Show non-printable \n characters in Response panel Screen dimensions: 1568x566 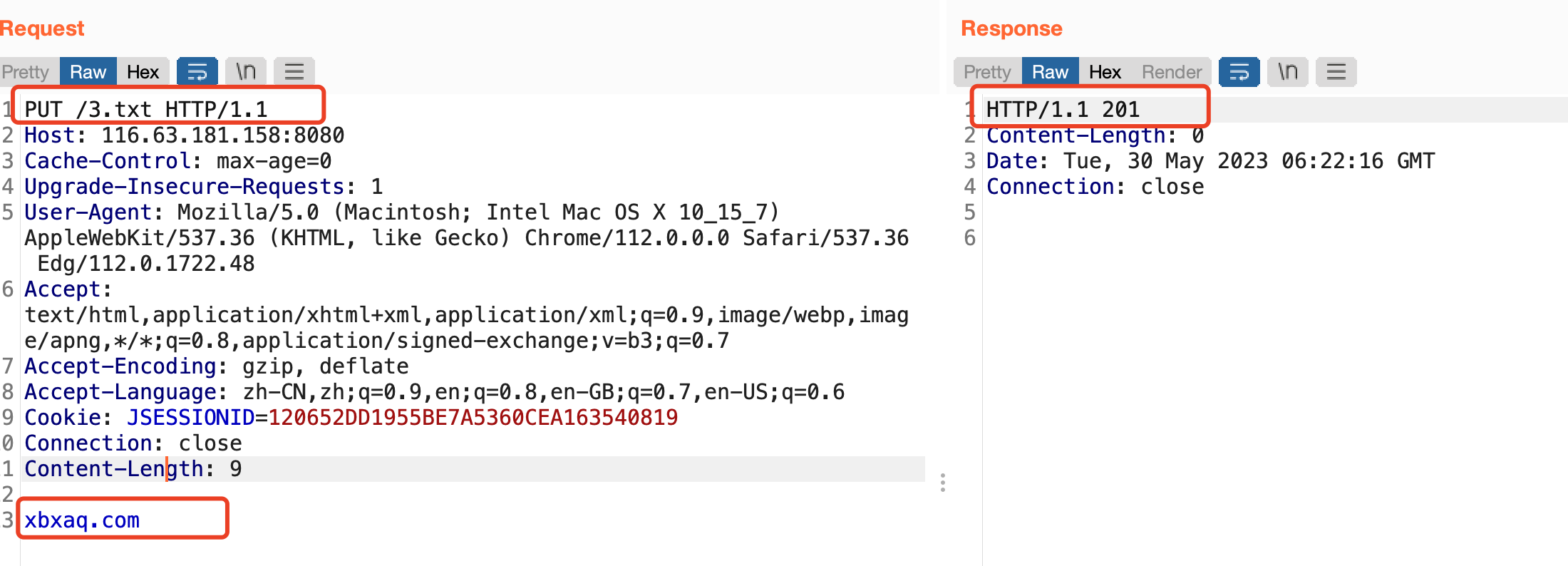pos(1288,72)
